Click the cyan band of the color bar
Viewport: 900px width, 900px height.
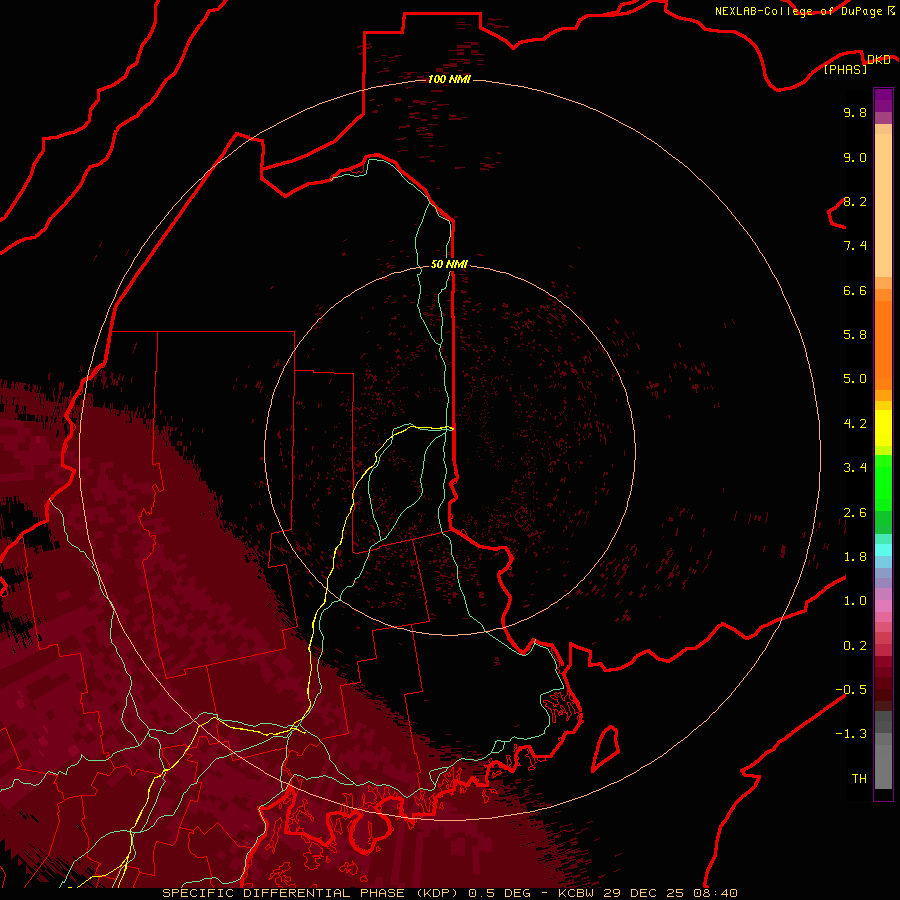tap(883, 550)
